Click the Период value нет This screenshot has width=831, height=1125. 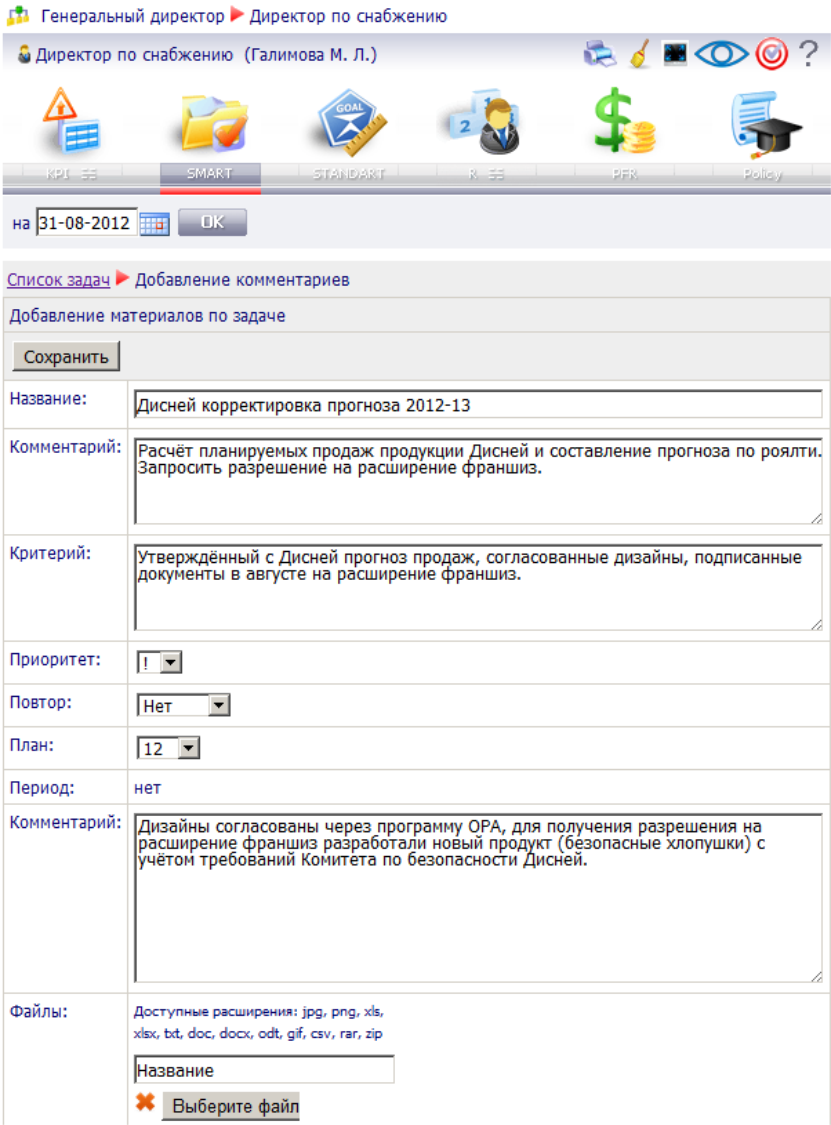pyautogui.click(x=147, y=788)
